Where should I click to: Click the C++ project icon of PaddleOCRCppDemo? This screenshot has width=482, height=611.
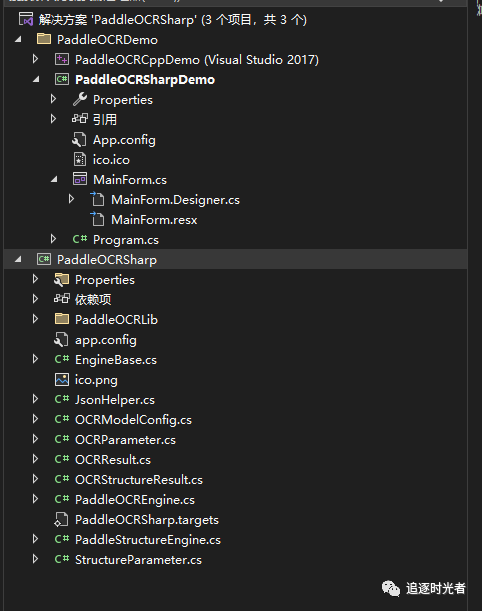click(62, 59)
